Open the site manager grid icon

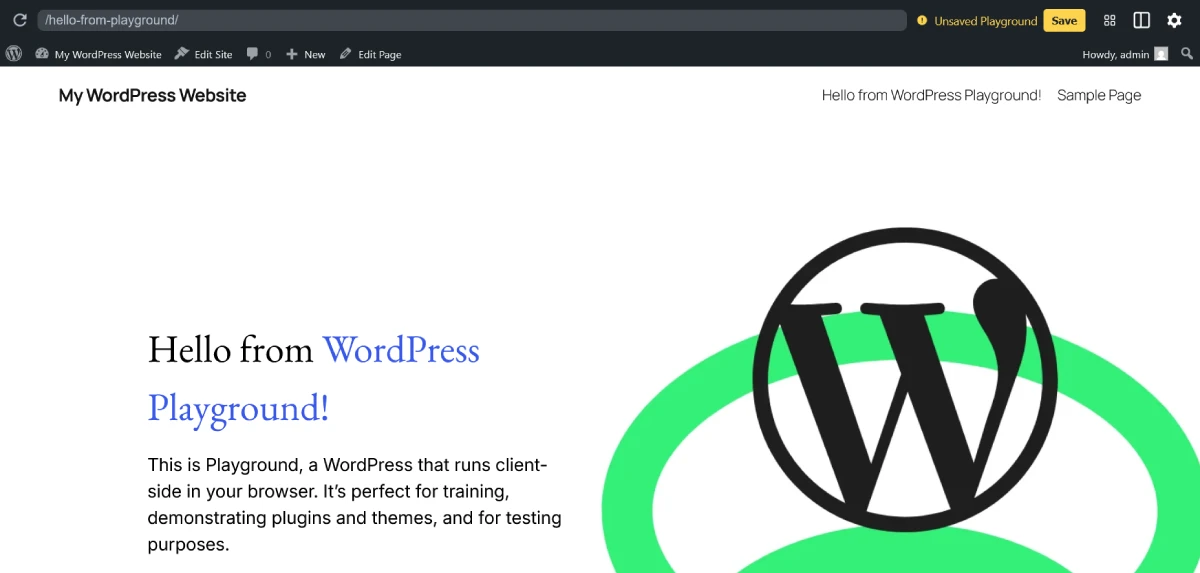point(1110,21)
